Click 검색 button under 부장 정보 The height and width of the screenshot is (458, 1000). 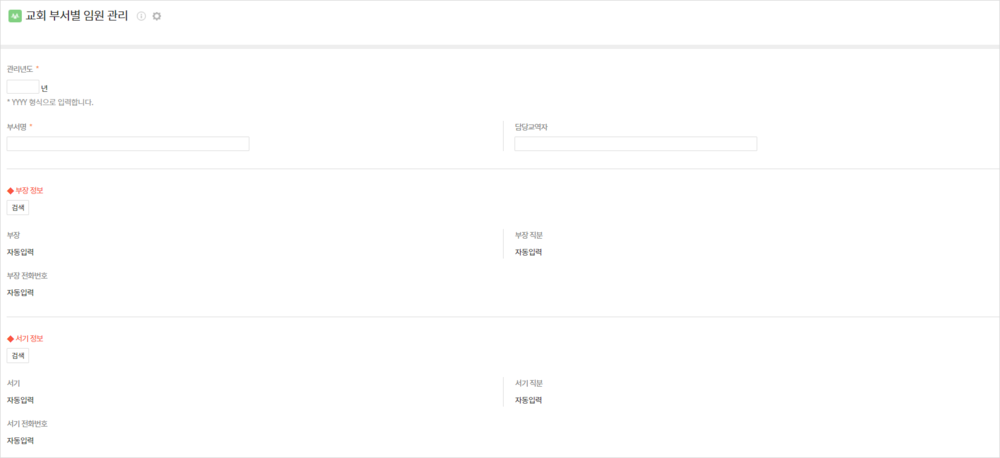[18, 207]
